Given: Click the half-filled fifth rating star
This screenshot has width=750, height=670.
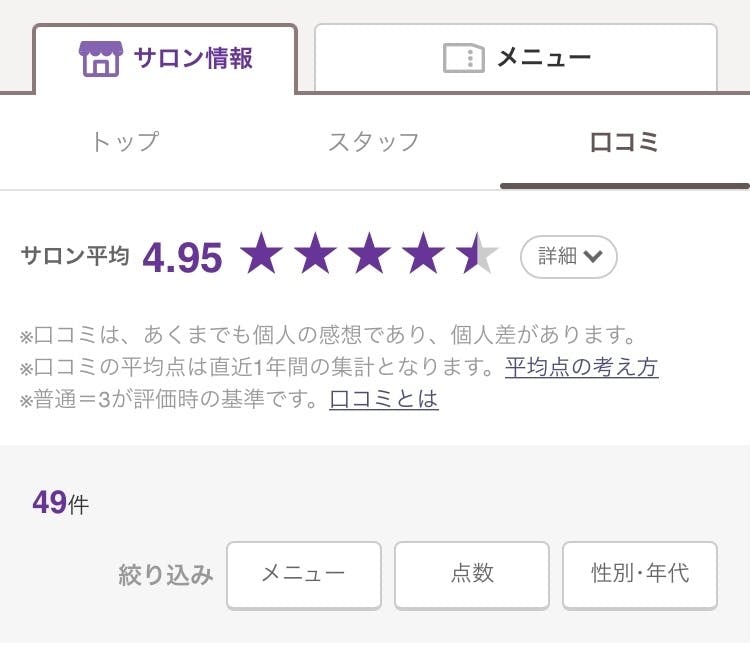Looking at the screenshot, I should [478, 255].
